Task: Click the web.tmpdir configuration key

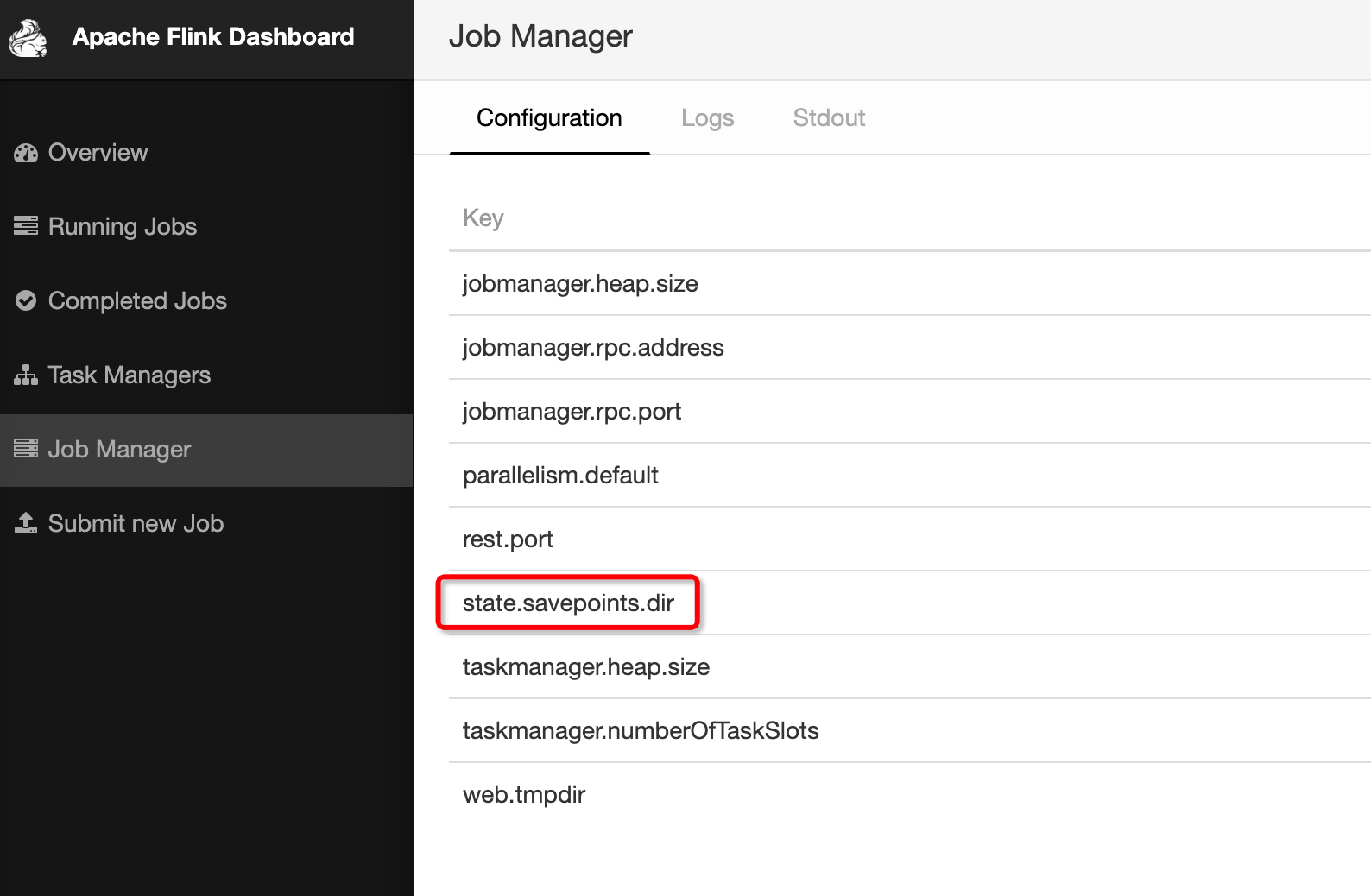Action: 524,795
